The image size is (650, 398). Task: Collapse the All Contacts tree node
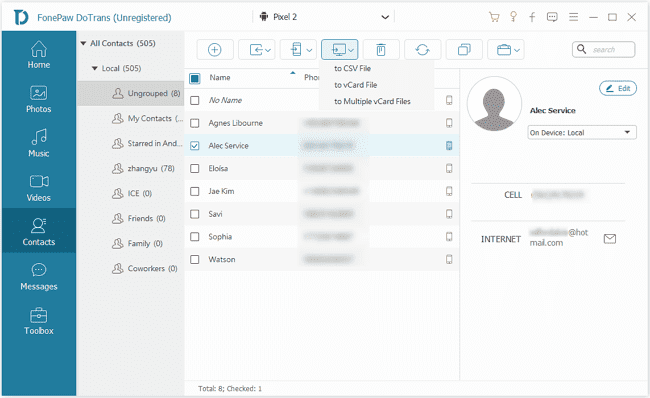83,43
